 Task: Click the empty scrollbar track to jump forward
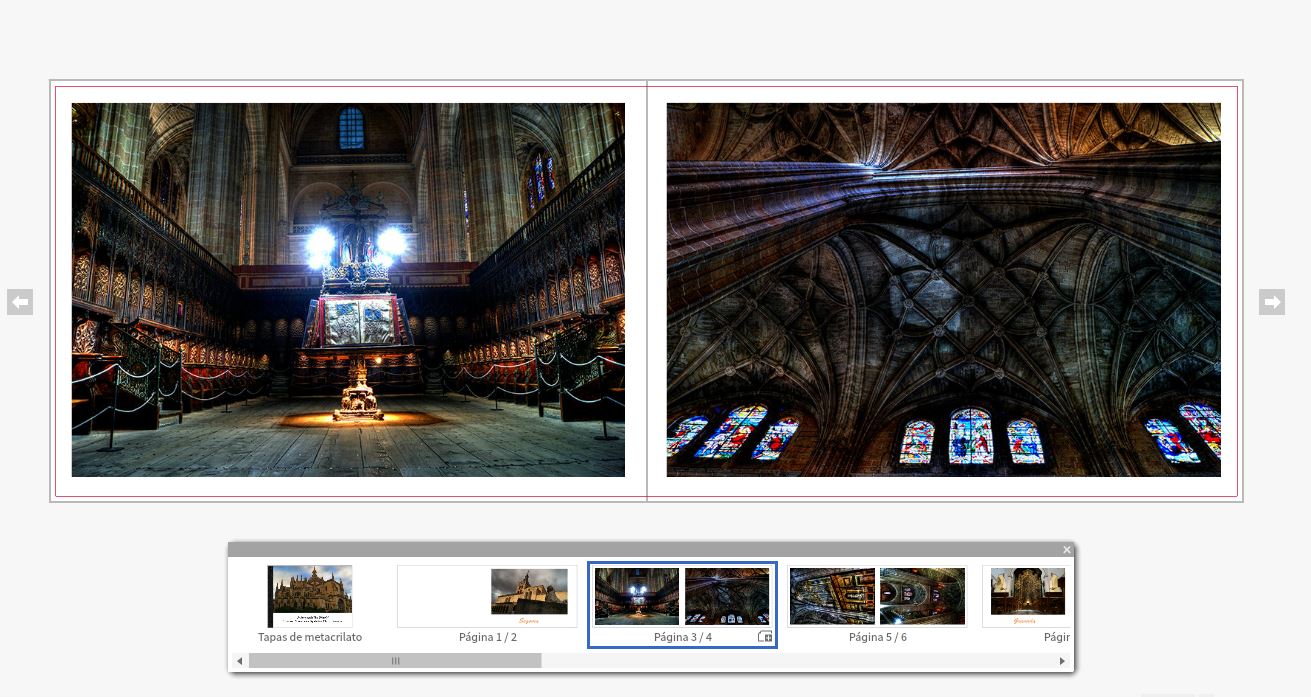click(800, 661)
